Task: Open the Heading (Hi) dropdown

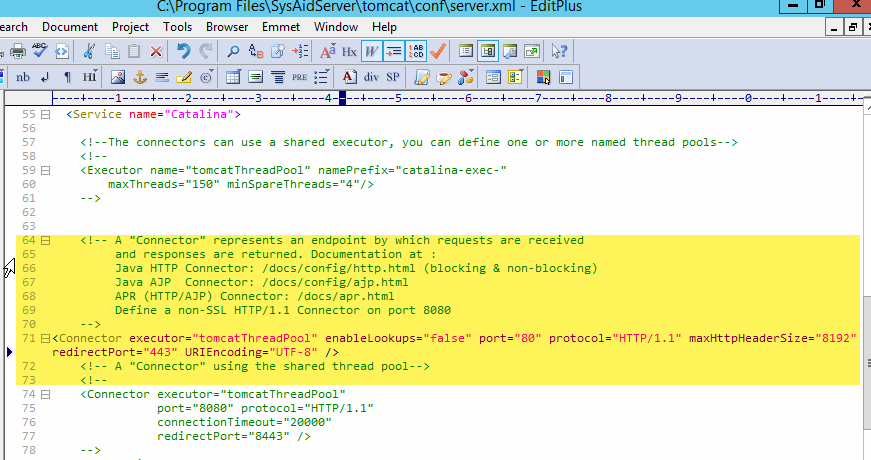Action: [89, 77]
